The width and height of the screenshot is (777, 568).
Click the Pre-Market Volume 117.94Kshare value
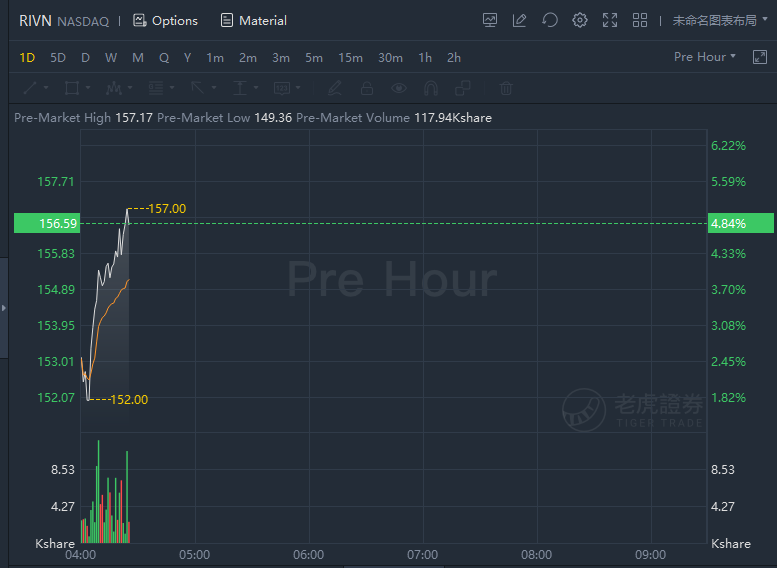(x=453, y=118)
